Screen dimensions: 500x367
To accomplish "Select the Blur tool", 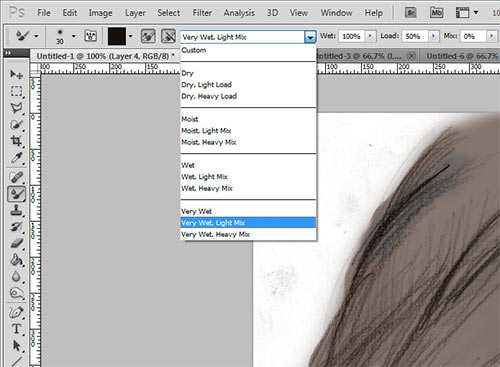I will pos(16,276).
